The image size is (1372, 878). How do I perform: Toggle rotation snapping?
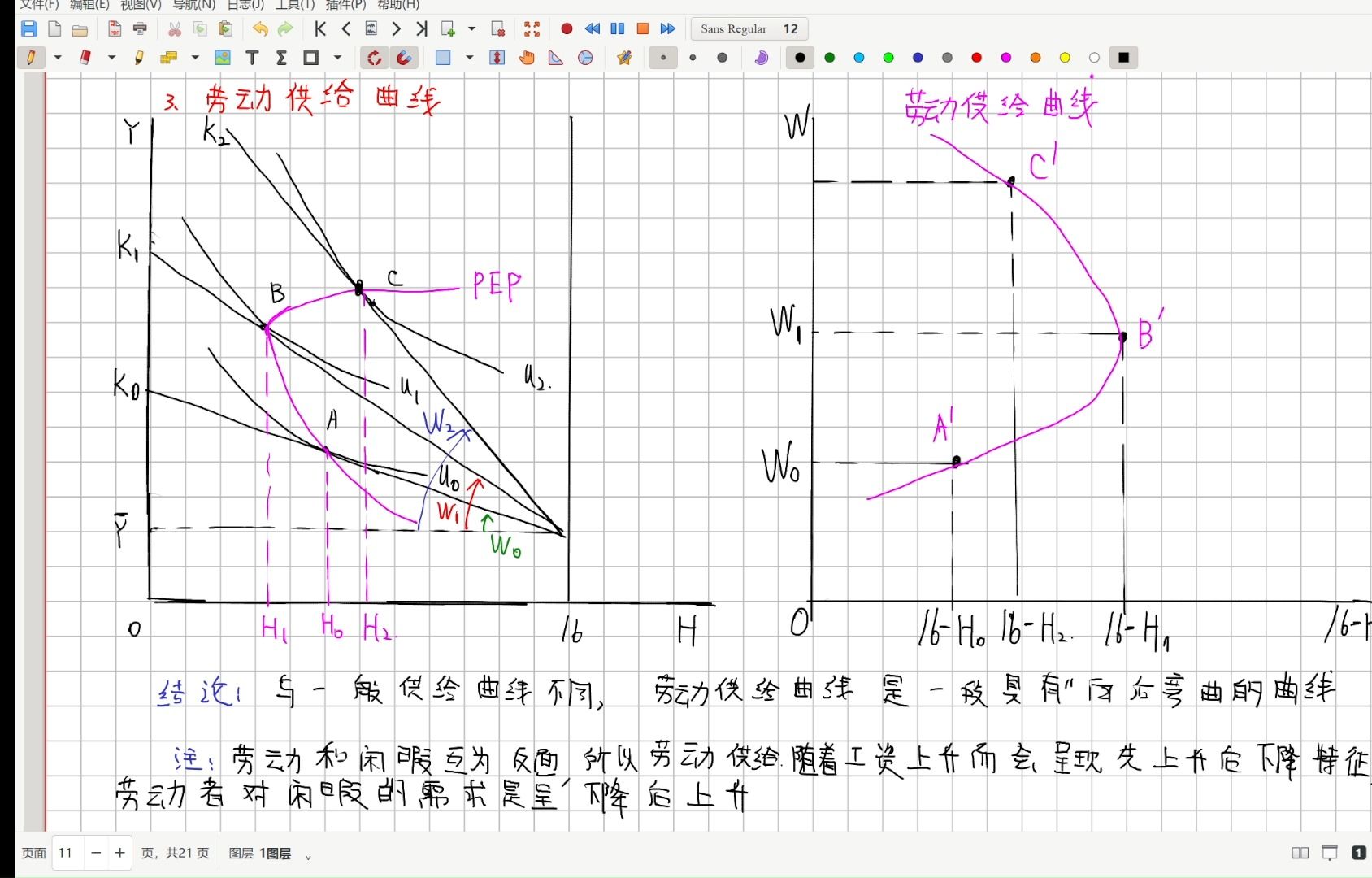(375, 58)
